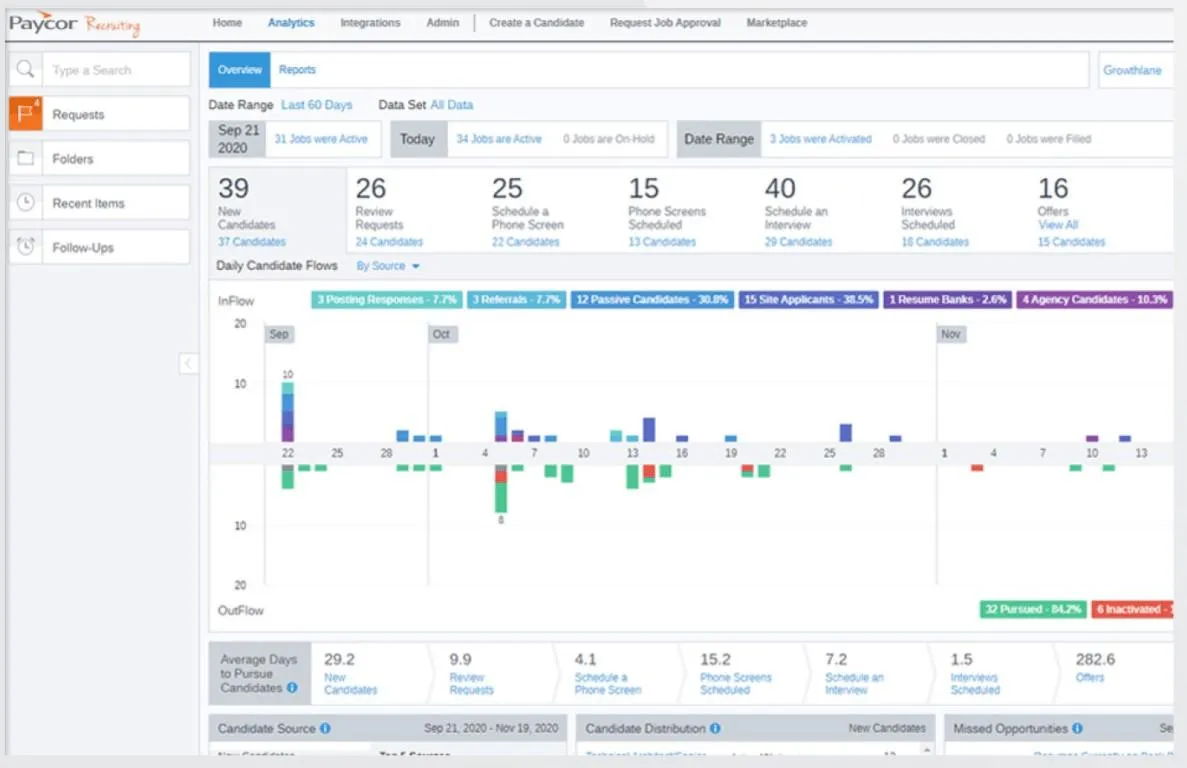Focus the Type a Search field
Viewport: 1187px width, 768px height.
coord(116,70)
